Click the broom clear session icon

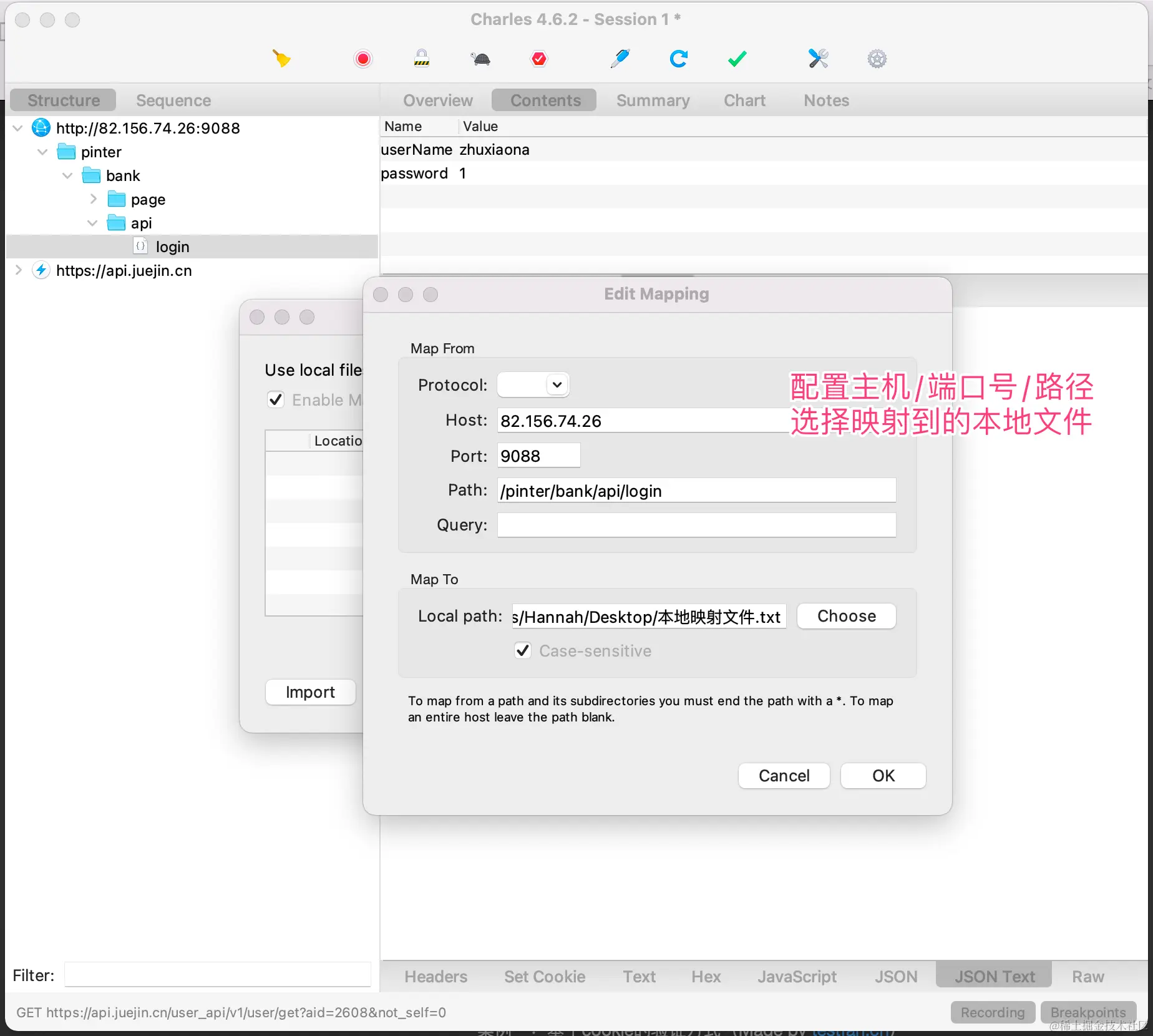point(281,59)
